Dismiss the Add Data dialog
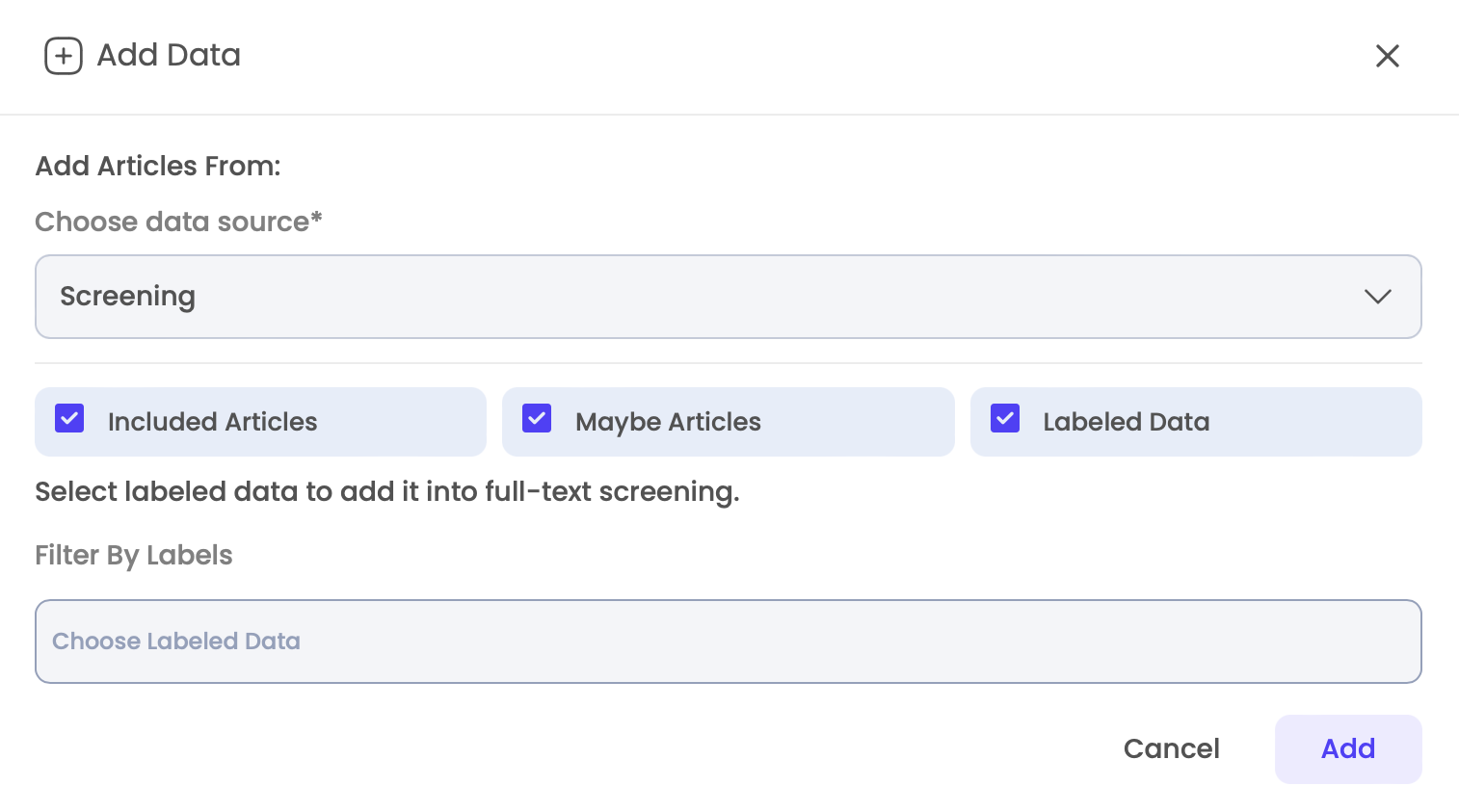The height and width of the screenshot is (812, 1459). (1387, 56)
